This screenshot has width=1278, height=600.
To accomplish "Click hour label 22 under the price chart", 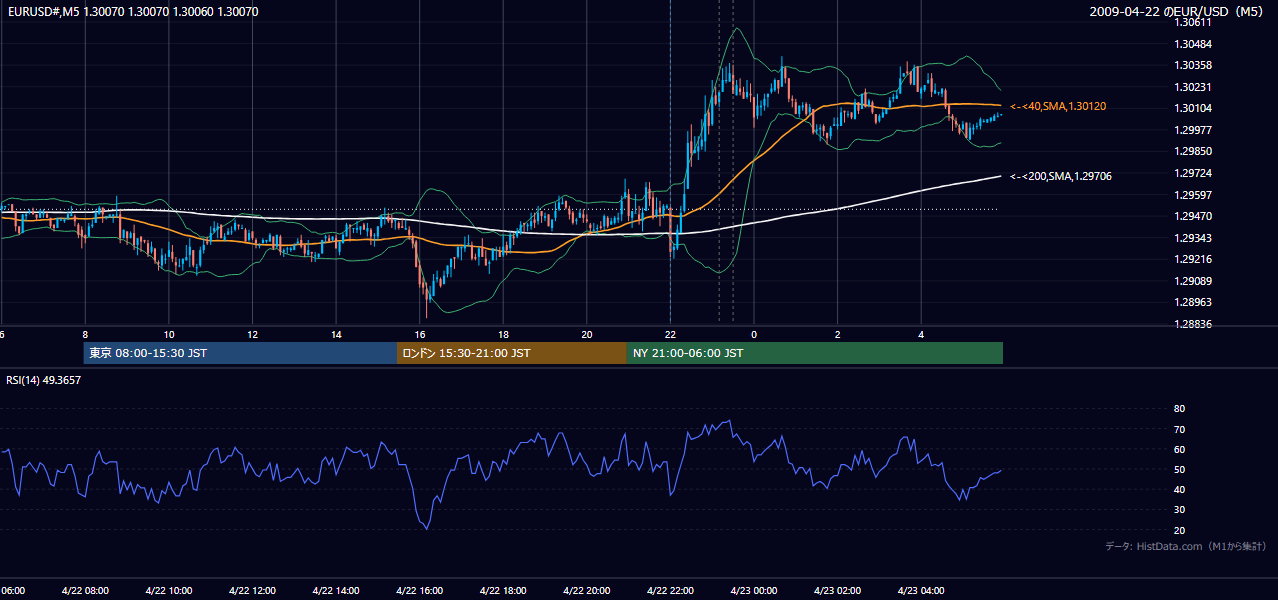I will (670, 335).
